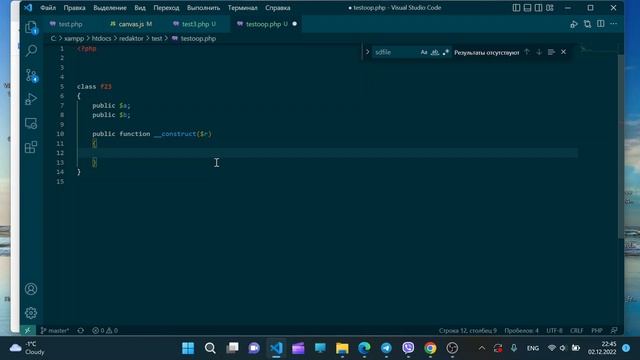The width and height of the screenshot is (640, 360).
Task: Open the Файл menu
Action: [x=48, y=8]
